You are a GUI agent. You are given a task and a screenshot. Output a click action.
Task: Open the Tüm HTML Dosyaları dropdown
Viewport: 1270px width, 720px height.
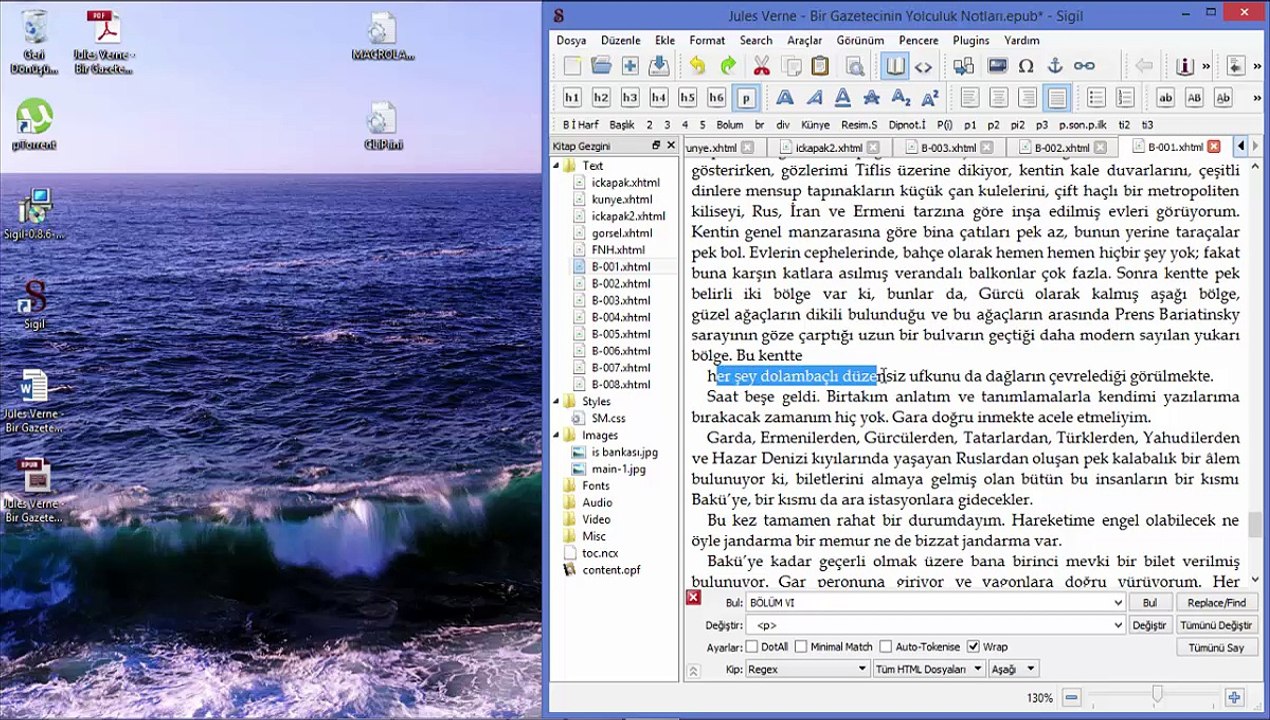coord(929,669)
